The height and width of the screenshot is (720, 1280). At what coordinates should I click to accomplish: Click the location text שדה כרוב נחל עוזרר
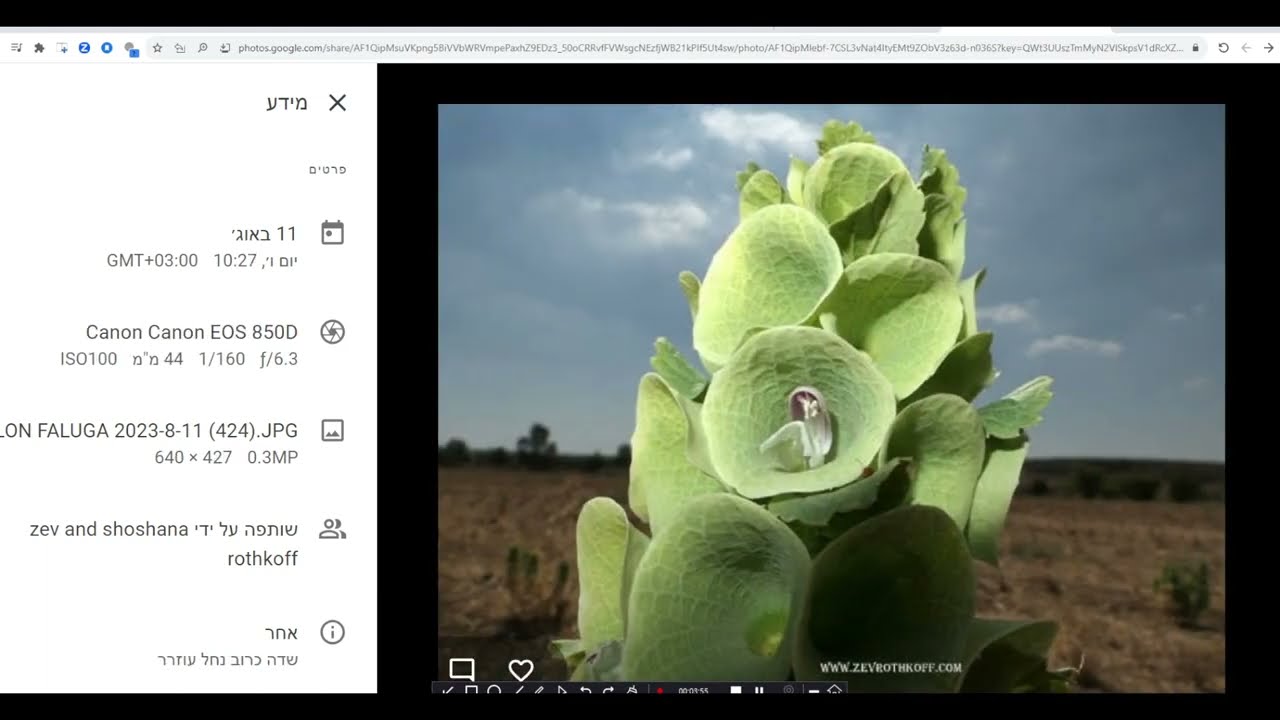(x=228, y=659)
